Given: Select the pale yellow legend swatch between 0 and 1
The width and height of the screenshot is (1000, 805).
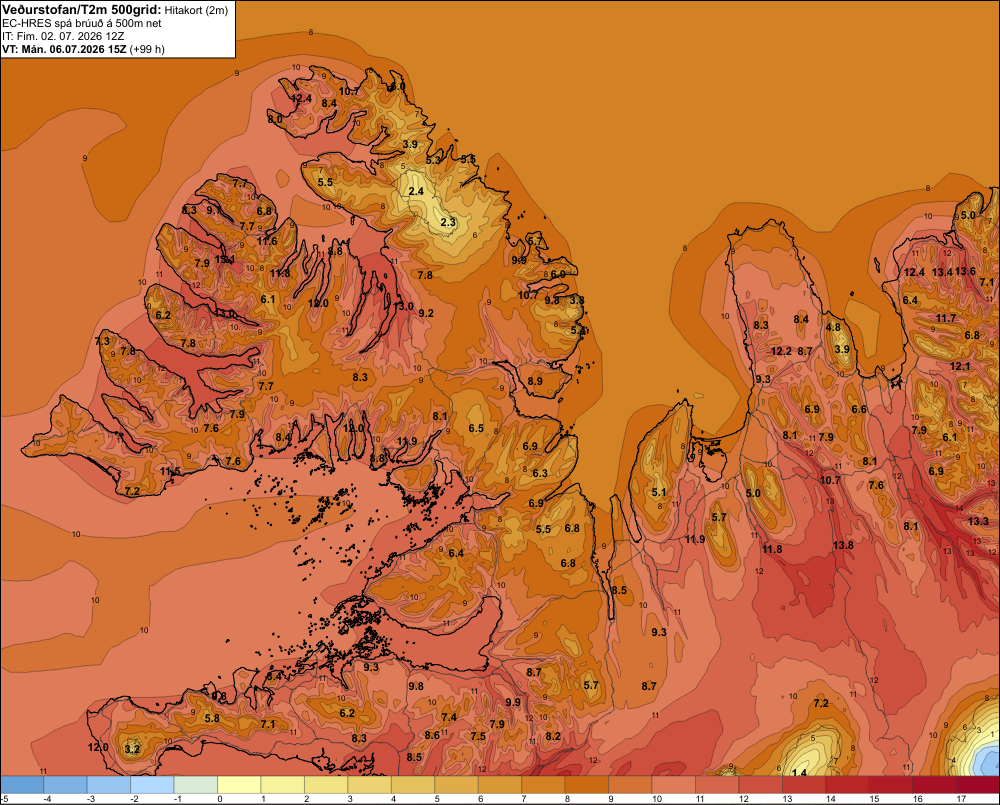Looking at the screenshot, I should tap(239, 785).
